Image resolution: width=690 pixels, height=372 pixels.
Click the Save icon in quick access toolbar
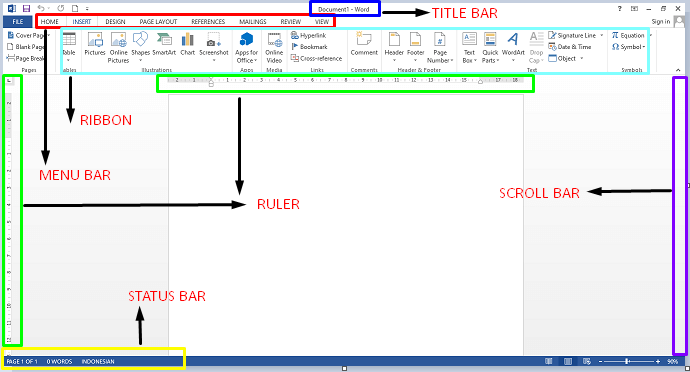tap(26, 8)
